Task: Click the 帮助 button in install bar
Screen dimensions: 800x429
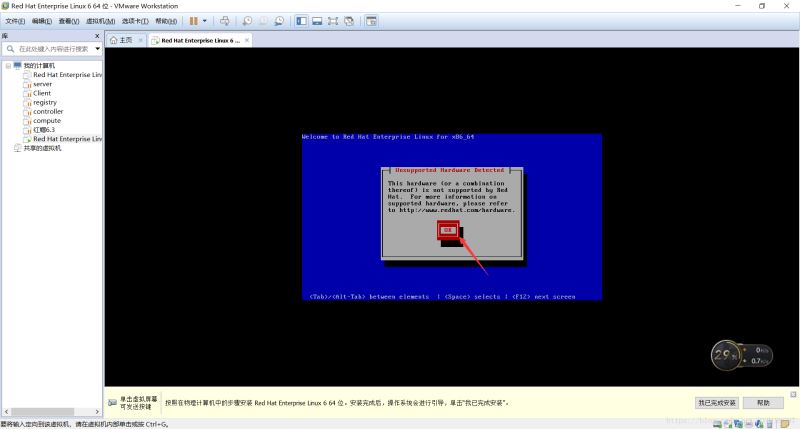Action: click(763, 402)
